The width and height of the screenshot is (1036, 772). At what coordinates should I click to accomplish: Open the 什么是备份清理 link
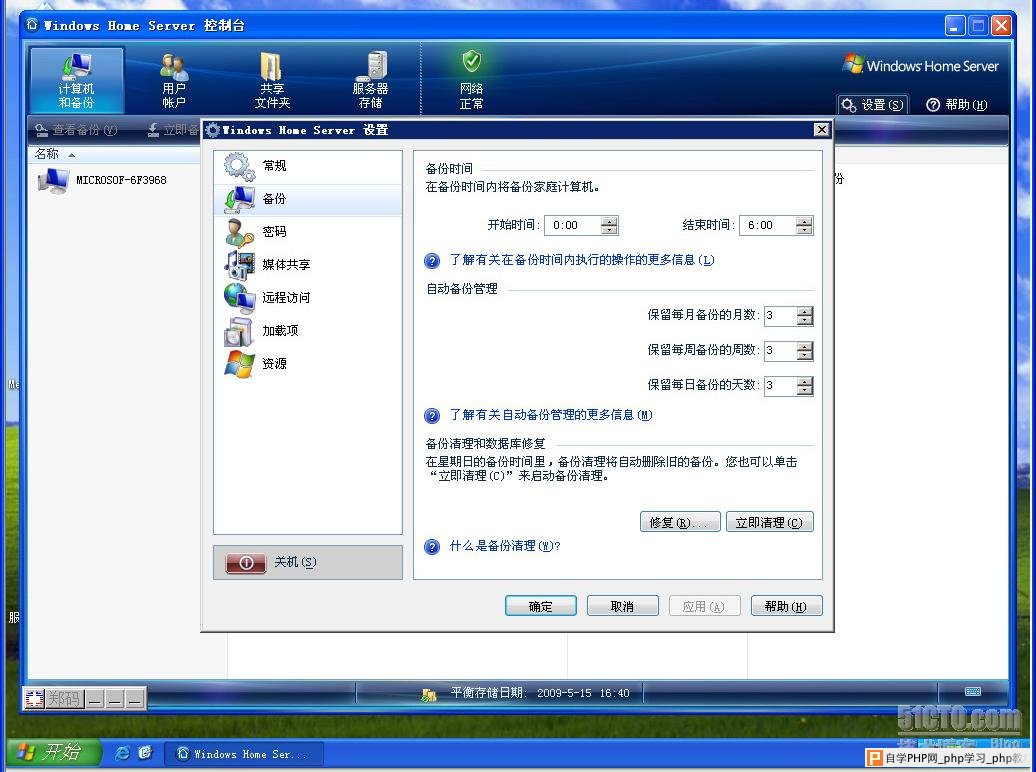[505, 546]
